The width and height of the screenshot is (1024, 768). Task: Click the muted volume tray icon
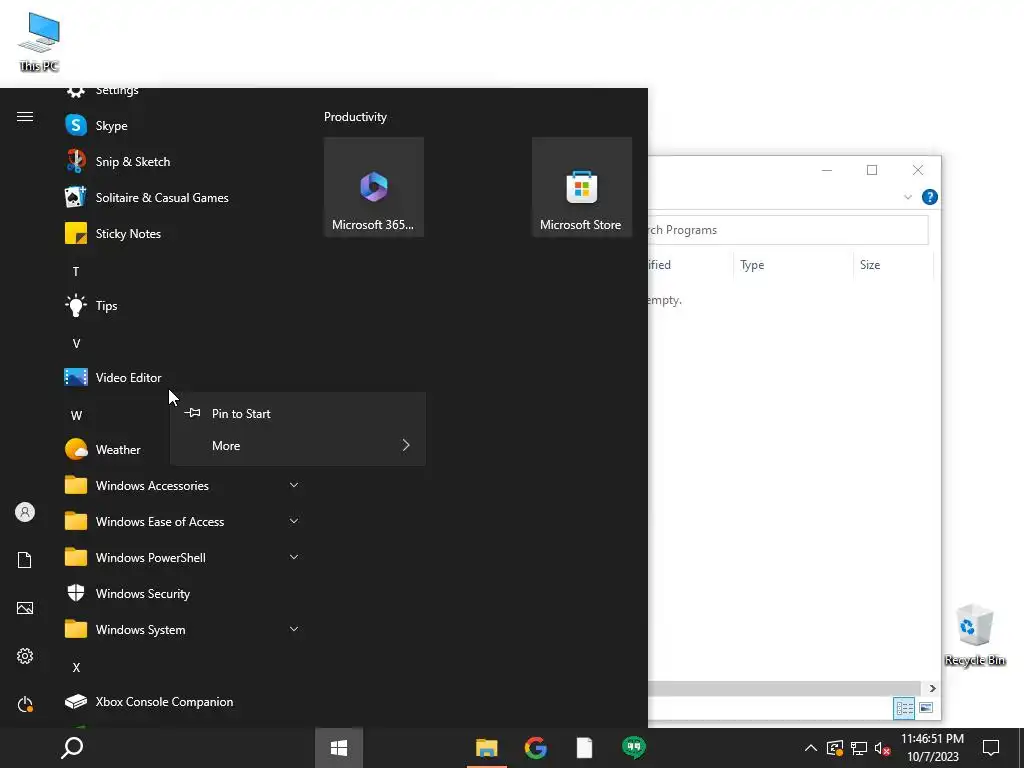(x=882, y=748)
